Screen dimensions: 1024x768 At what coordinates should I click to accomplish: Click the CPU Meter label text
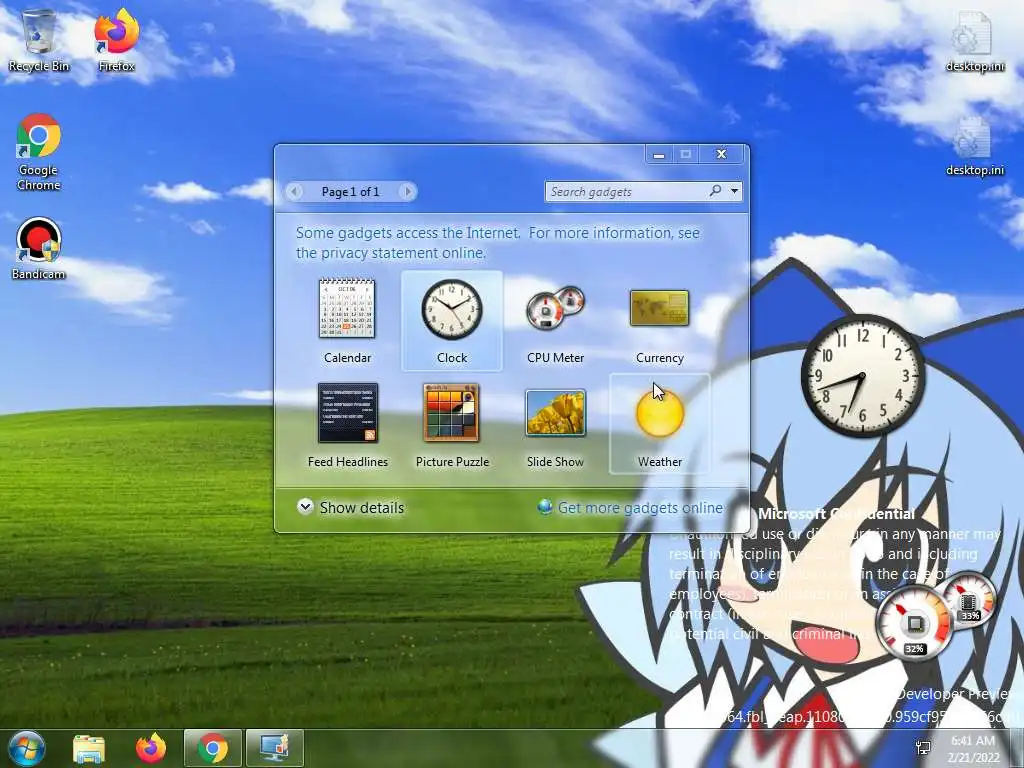[x=556, y=358]
